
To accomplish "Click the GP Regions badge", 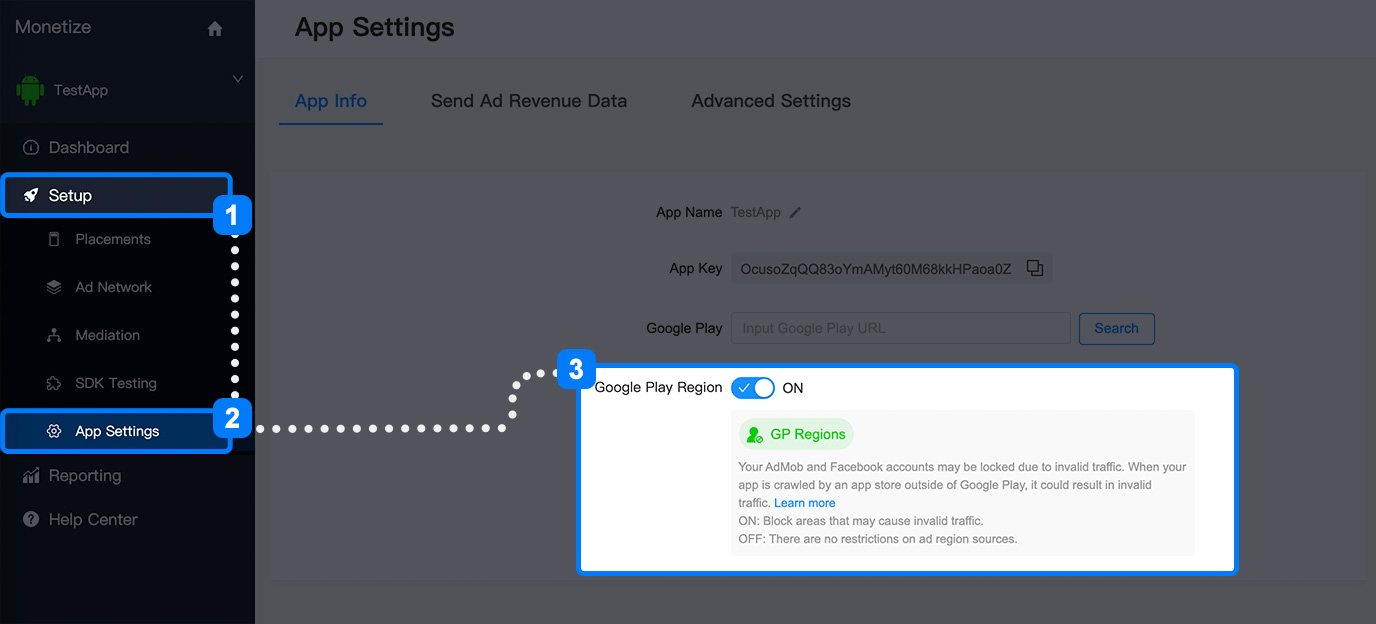I will coord(796,434).
